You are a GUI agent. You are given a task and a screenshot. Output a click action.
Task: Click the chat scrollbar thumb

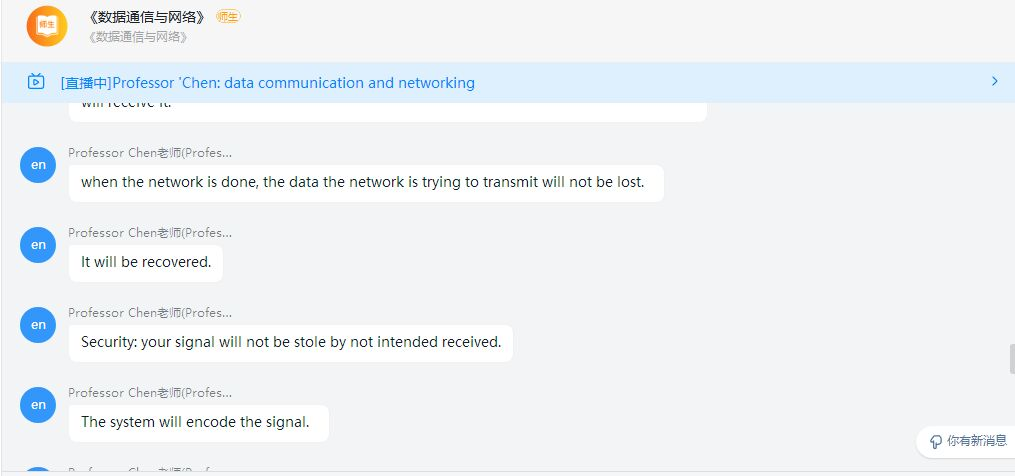point(1011,358)
